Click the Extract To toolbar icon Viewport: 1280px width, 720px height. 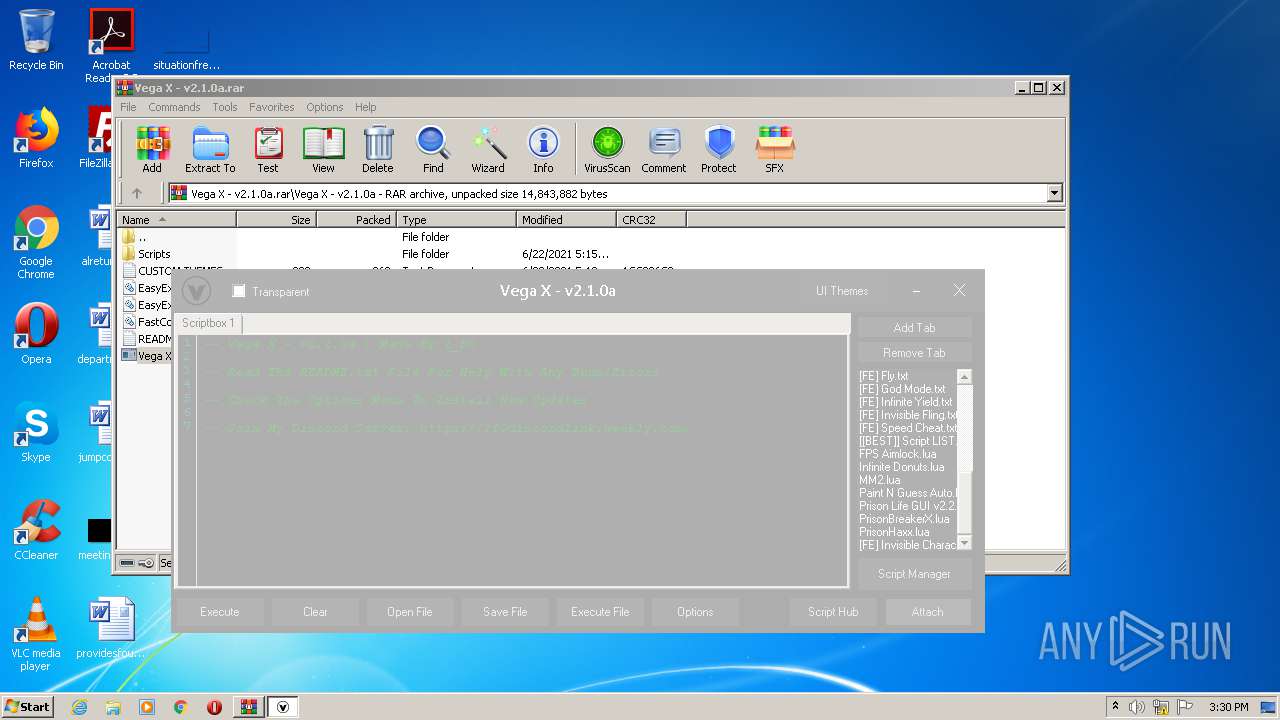(210, 150)
